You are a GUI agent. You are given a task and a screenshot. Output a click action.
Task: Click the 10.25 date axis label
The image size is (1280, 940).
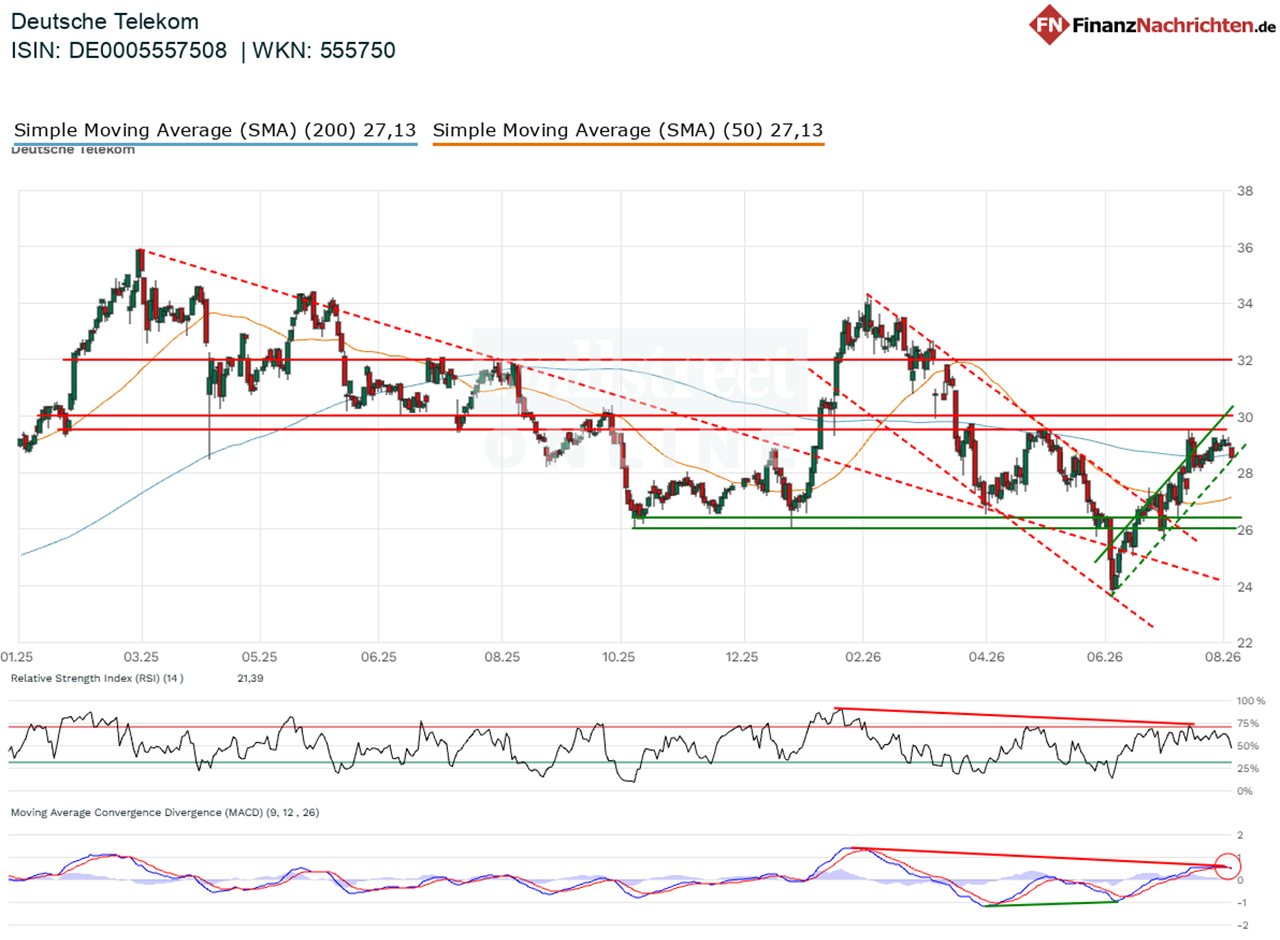(x=620, y=657)
